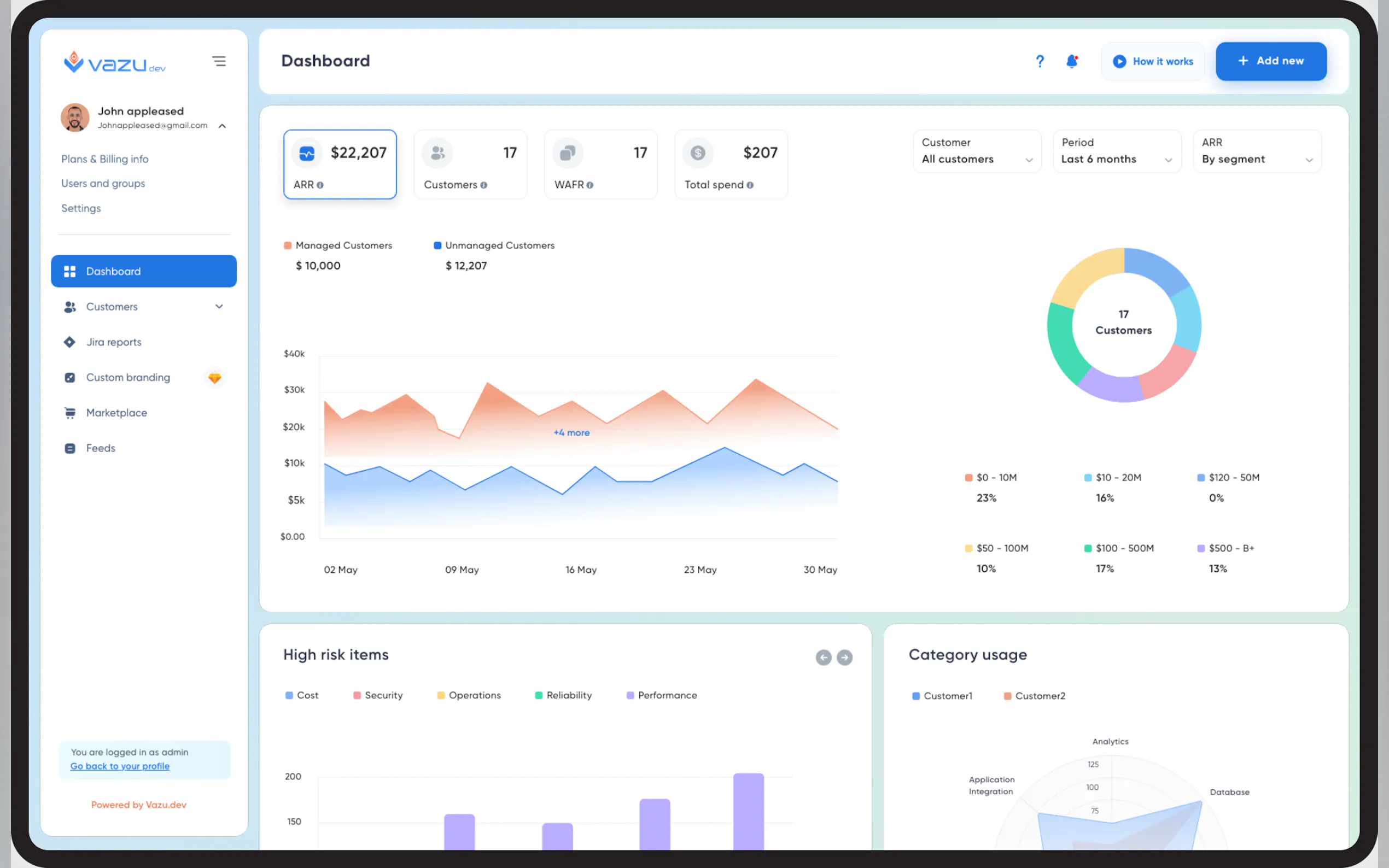Click donut chart center 17 Customers
Screen dimensions: 1389x868
pyautogui.click(x=1124, y=322)
